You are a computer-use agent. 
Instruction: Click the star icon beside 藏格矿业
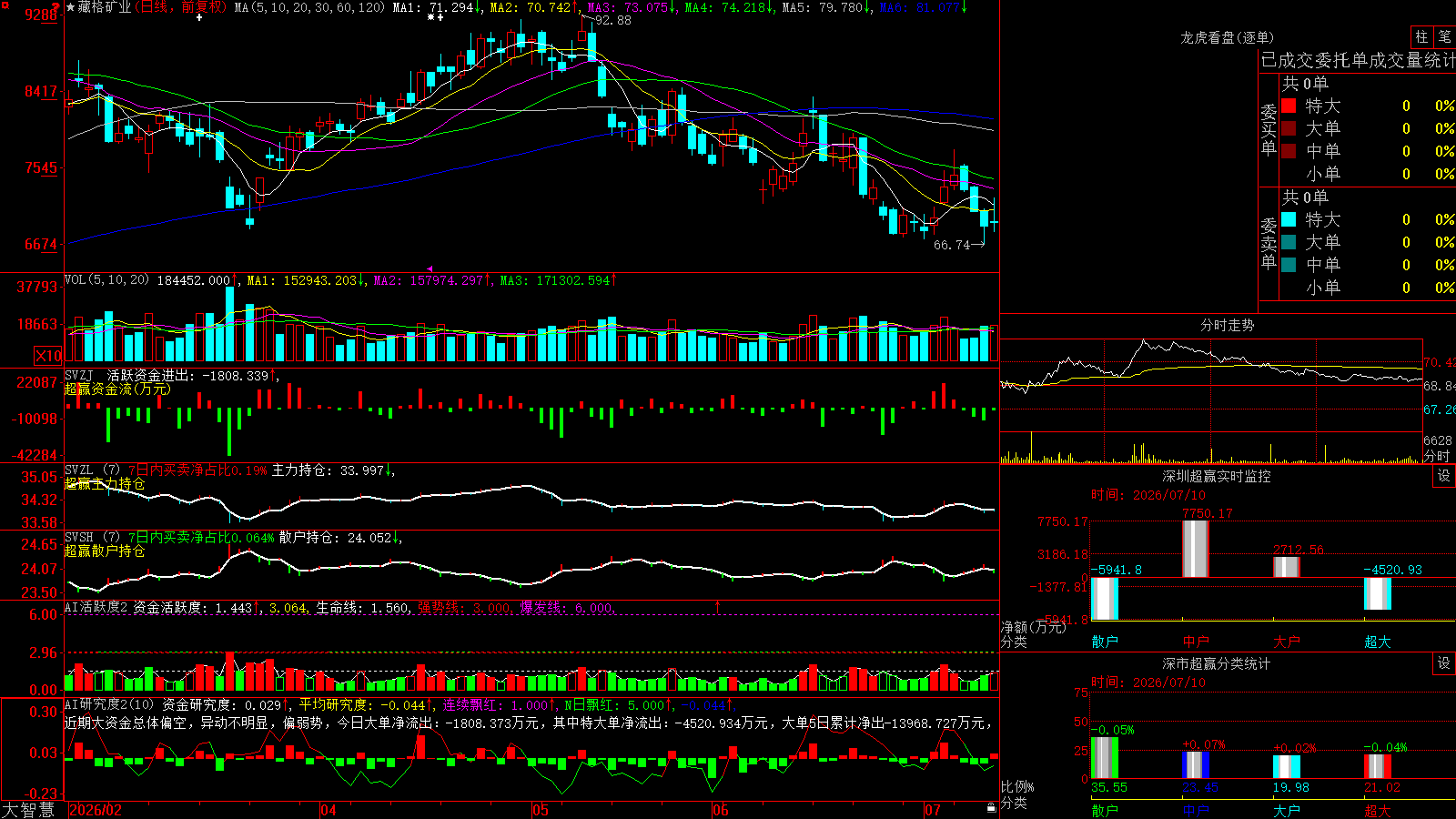tap(71, 7)
